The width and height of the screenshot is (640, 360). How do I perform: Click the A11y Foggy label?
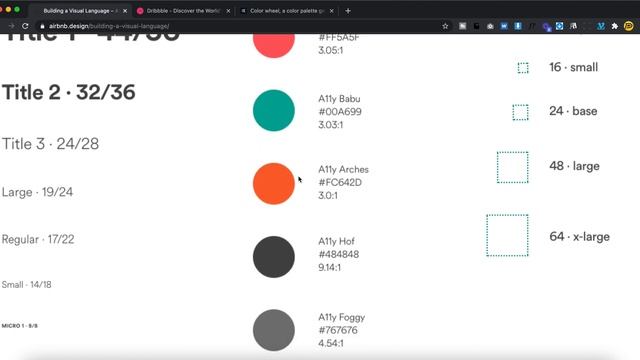click(x=342, y=317)
